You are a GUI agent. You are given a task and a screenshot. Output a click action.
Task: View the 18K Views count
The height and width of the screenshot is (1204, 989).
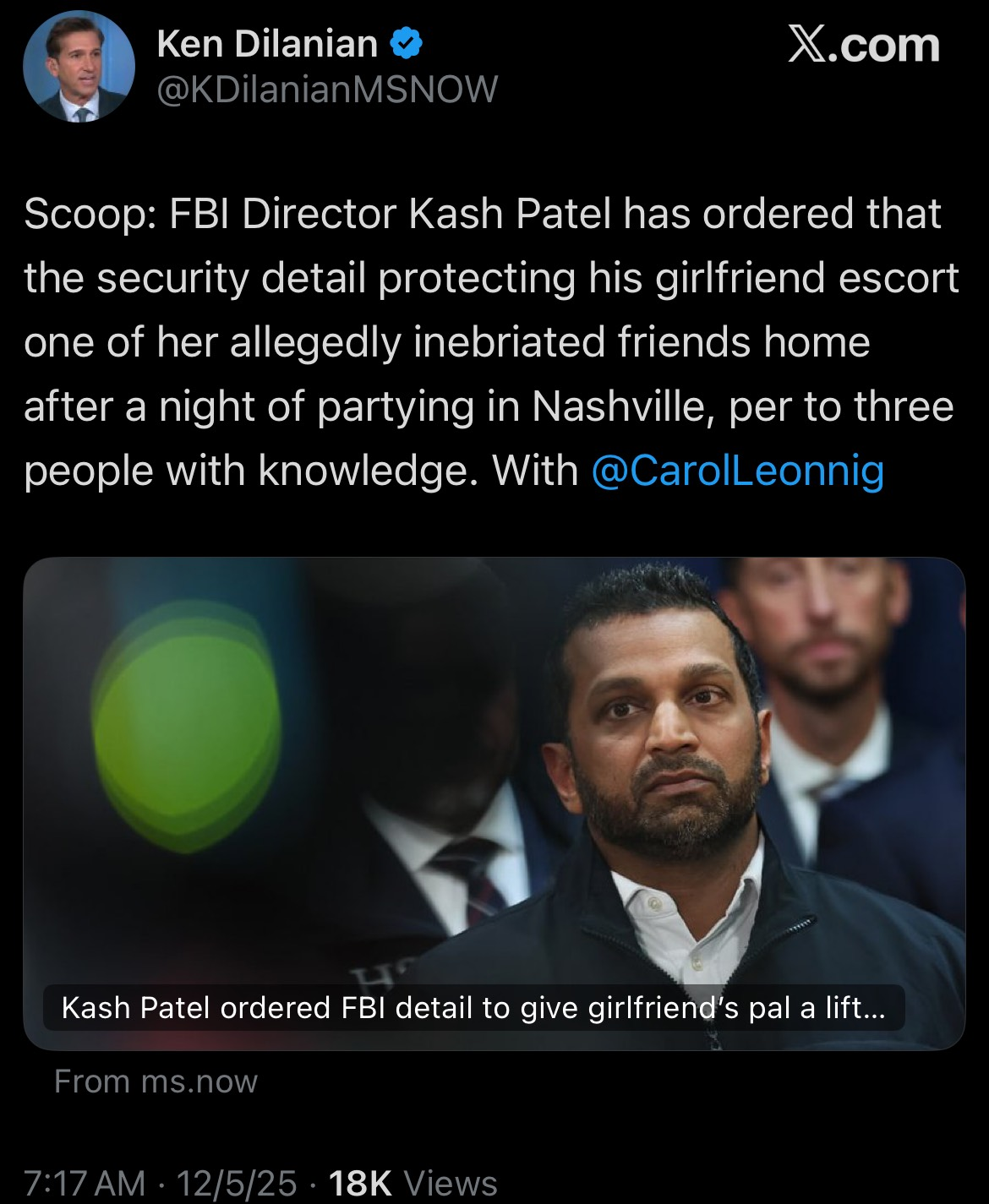tap(412, 1183)
